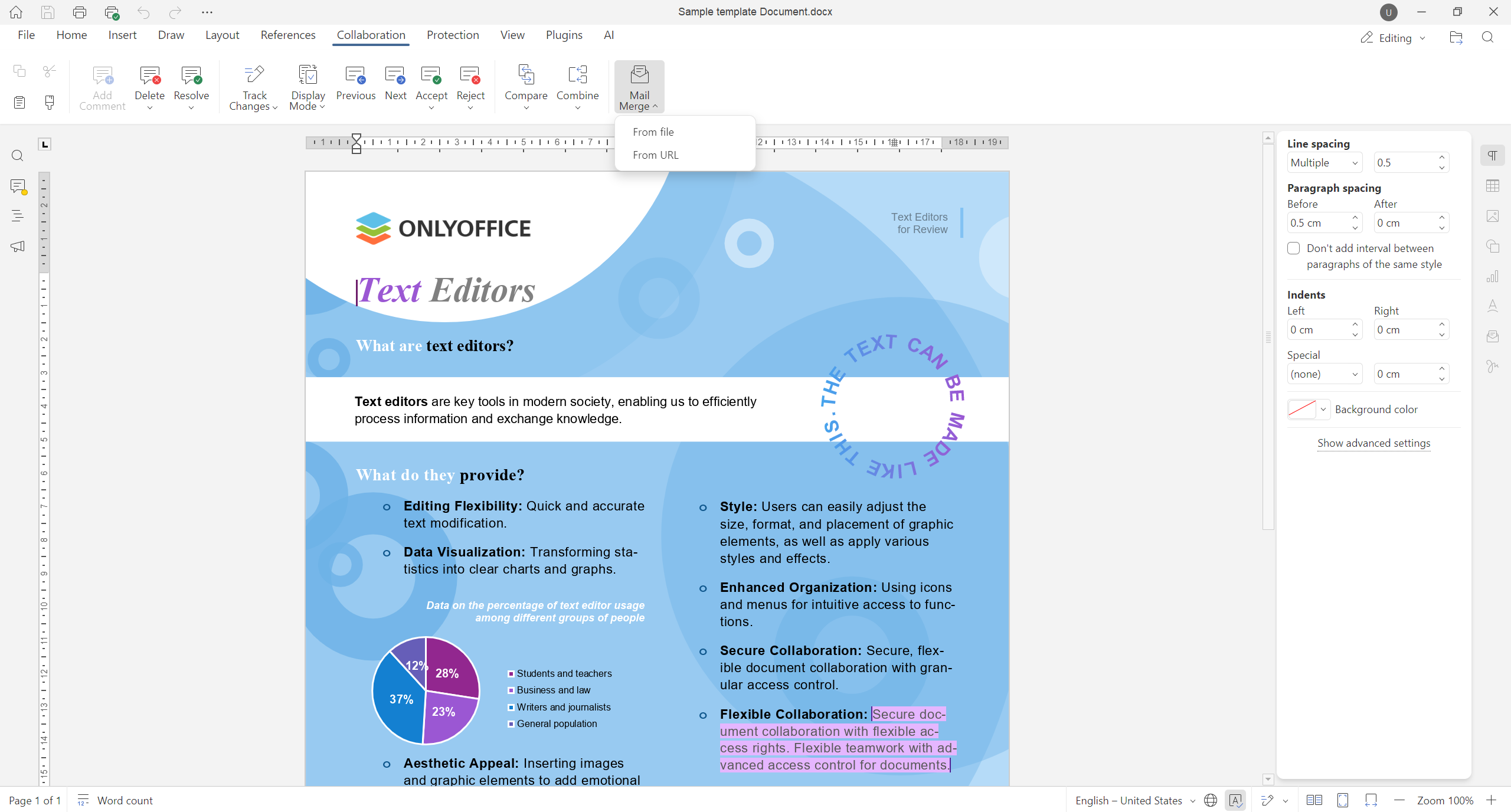Select 'From URL' in the Mail Merge menu
The image size is (1511, 812).
(655, 155)
